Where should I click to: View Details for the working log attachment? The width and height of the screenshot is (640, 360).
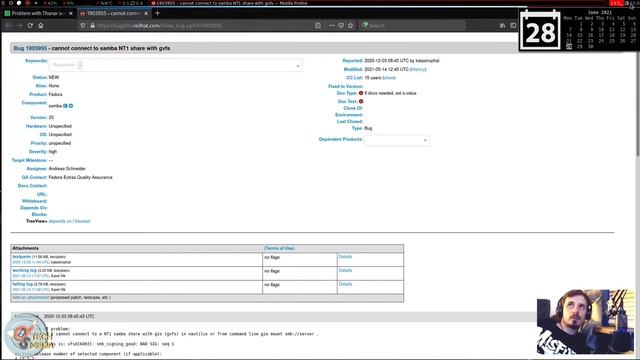(x=345, y=270)
